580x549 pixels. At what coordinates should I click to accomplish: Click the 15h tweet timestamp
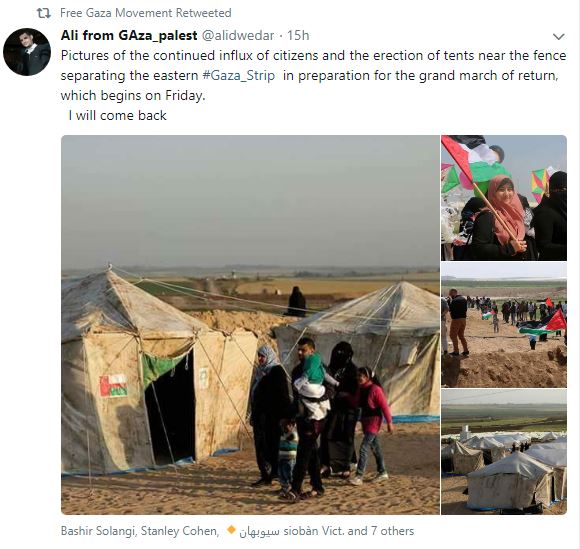click(298, 36)
